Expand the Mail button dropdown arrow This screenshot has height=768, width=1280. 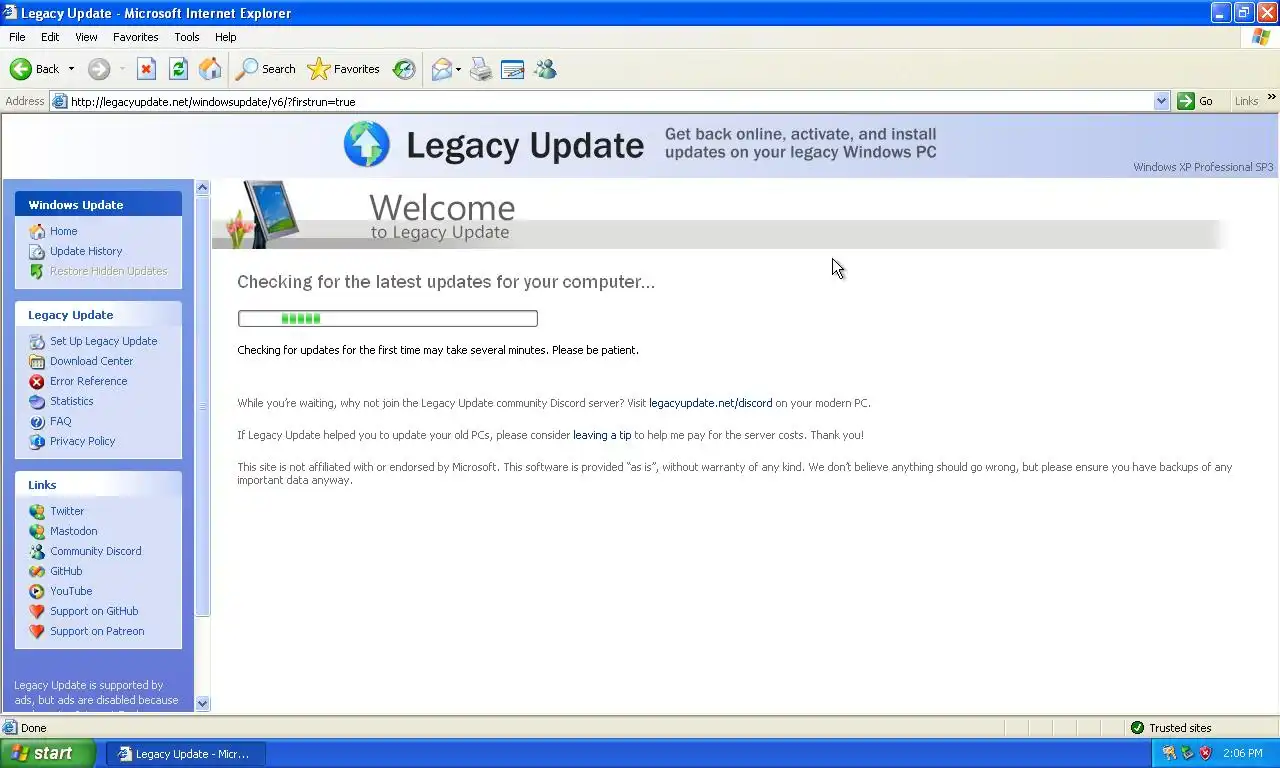[458, 69]
